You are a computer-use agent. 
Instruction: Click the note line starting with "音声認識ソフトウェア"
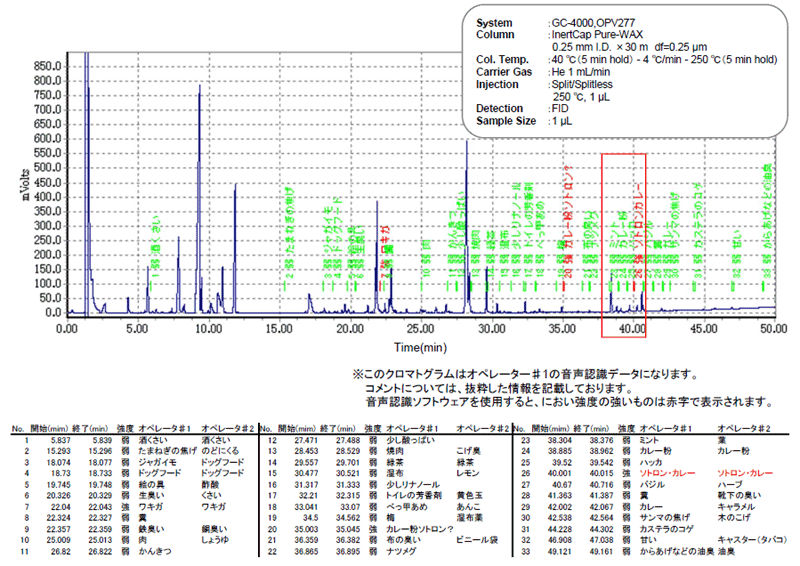pyautogui.click(x=570, y=402)
